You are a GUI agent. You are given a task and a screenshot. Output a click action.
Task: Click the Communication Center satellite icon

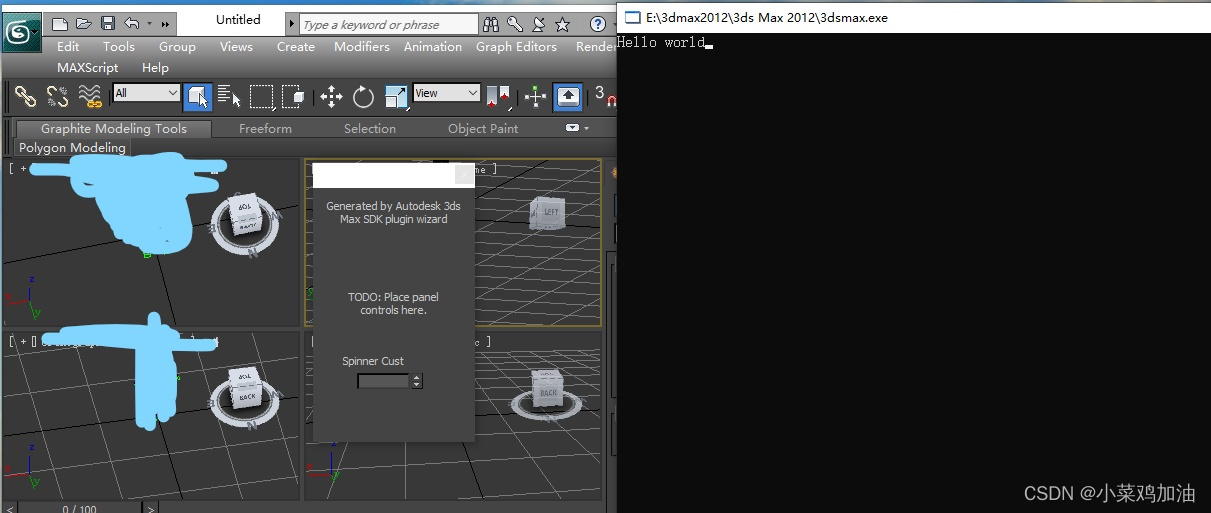[539, 24]
